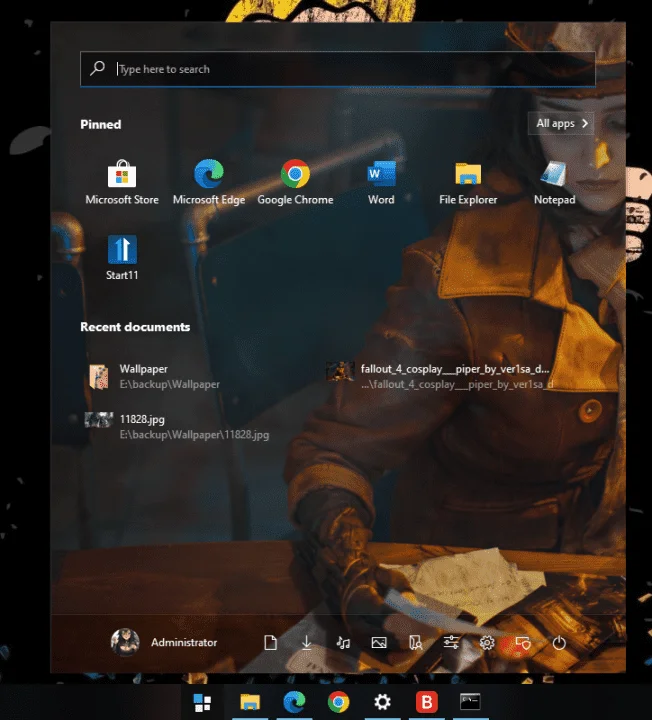Image resolution: width=652 pixels, height=720 pixels.
Task: Open the Documents folder shortcut icon
Action: click(x=270, y=643)
